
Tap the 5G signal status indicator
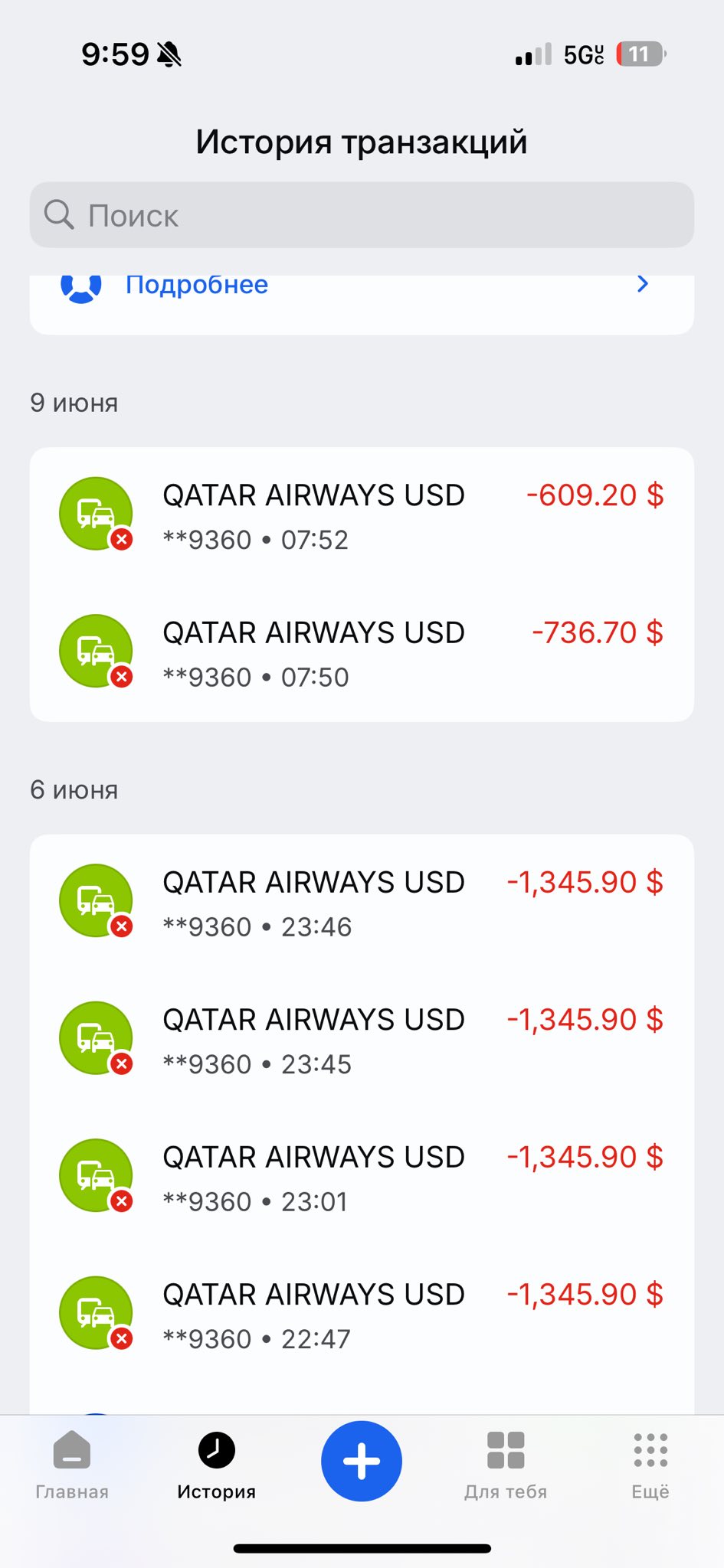tap(584, 55)
